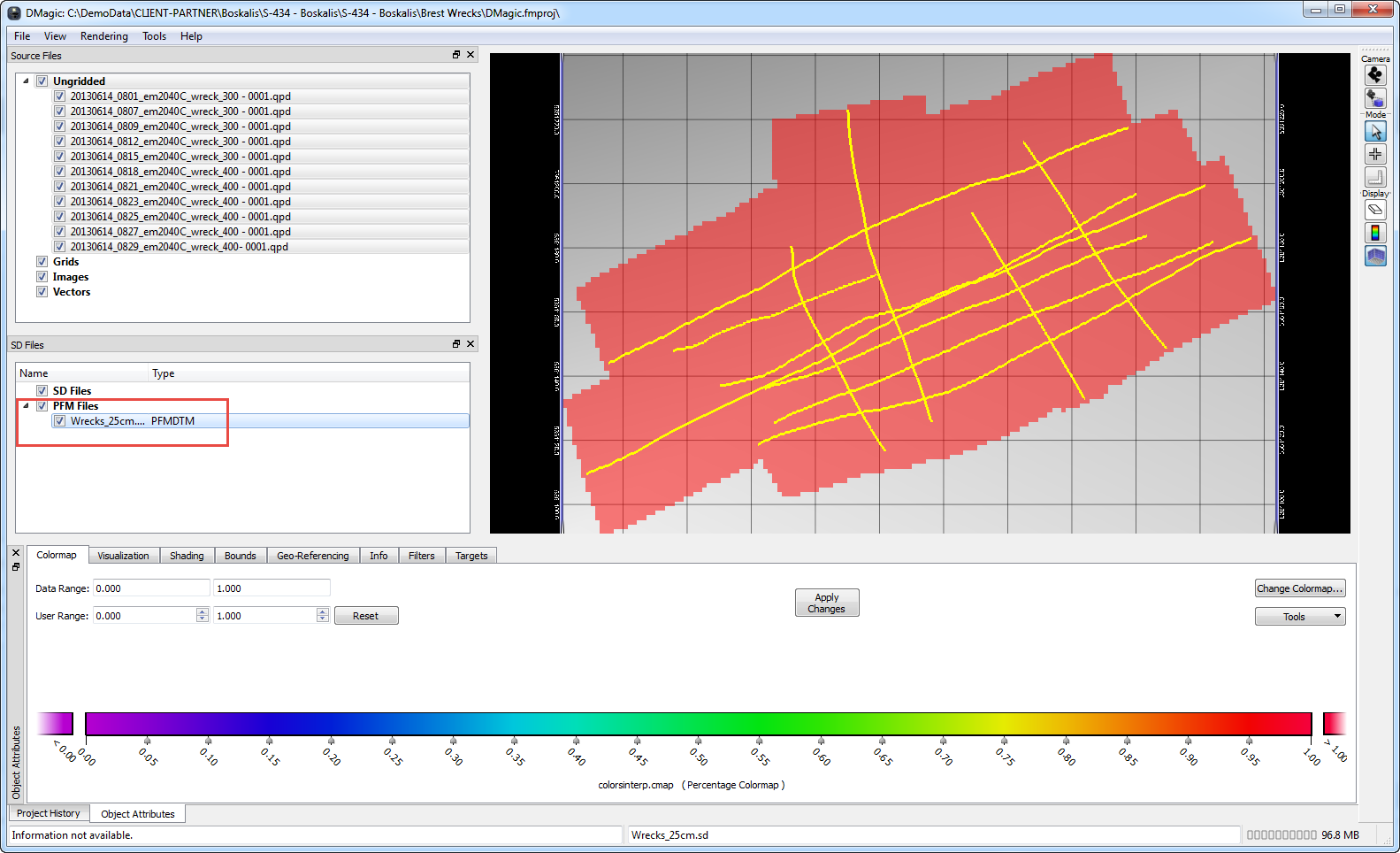Click the 3D grid surface display icon
The height and width of the screenshot is (853, 1400).
coord(1375,256)
